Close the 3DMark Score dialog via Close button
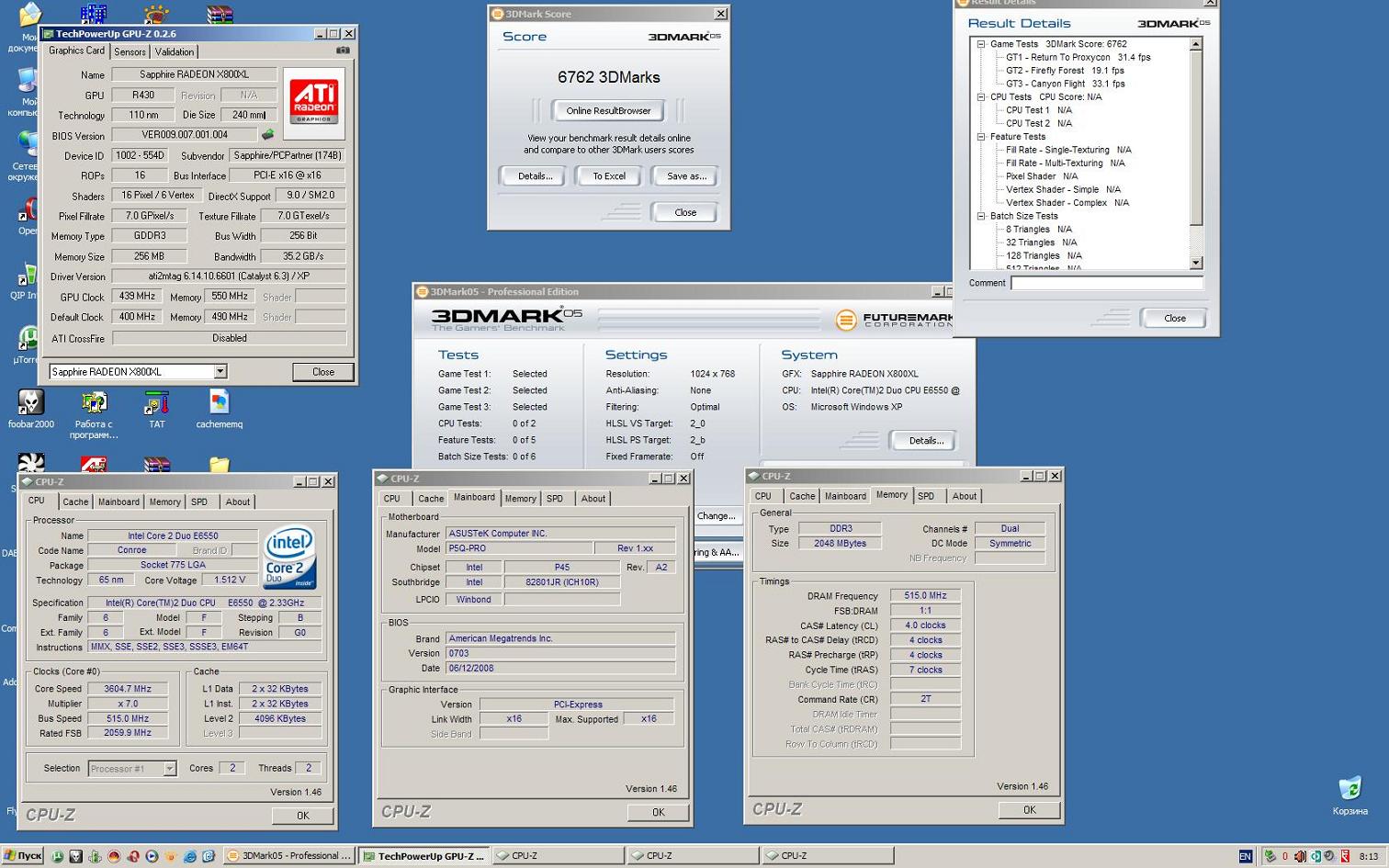1389x868 pixels. click(x=685, y=212)
